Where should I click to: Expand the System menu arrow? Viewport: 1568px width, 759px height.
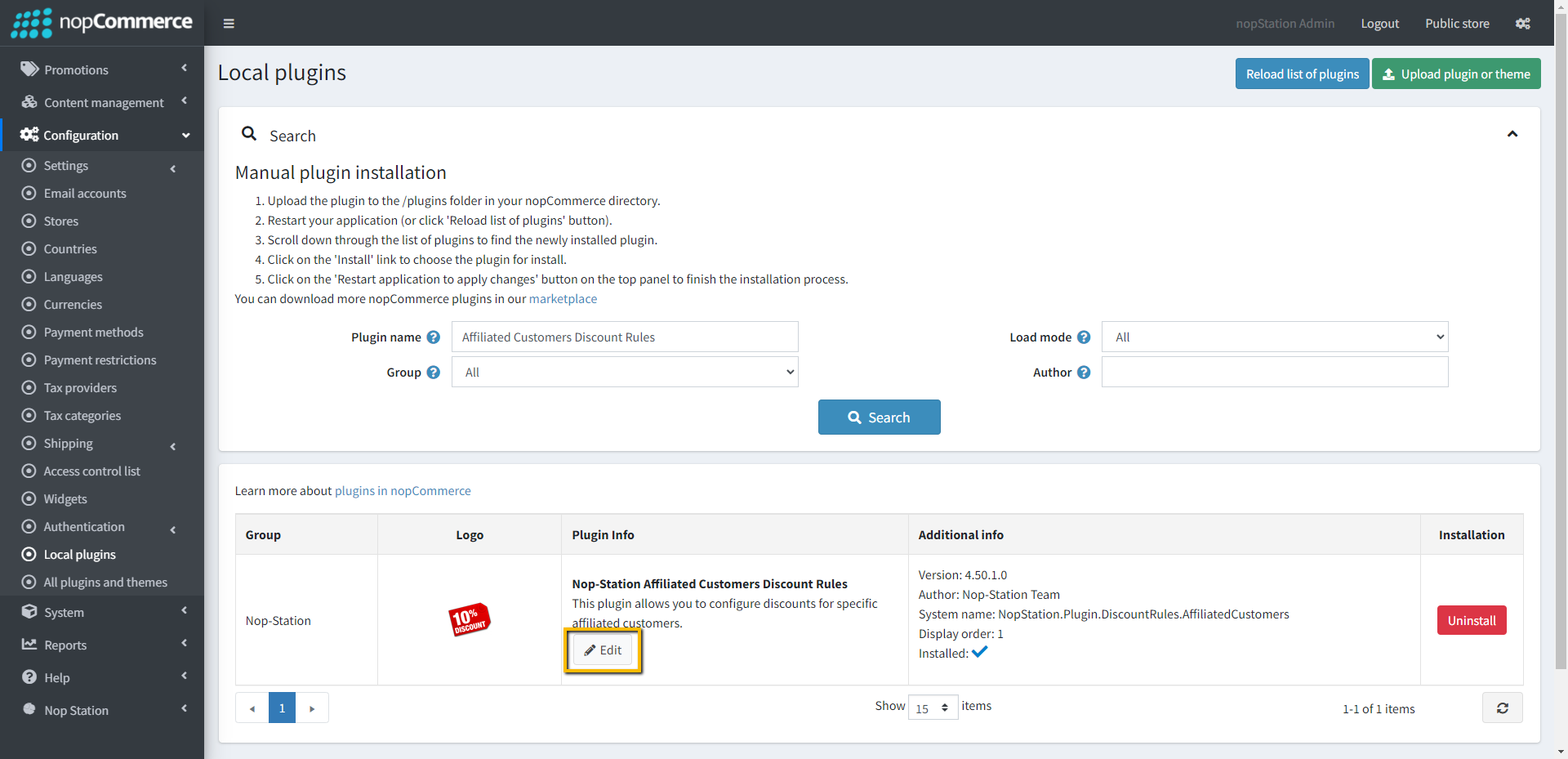click(185, 611)
